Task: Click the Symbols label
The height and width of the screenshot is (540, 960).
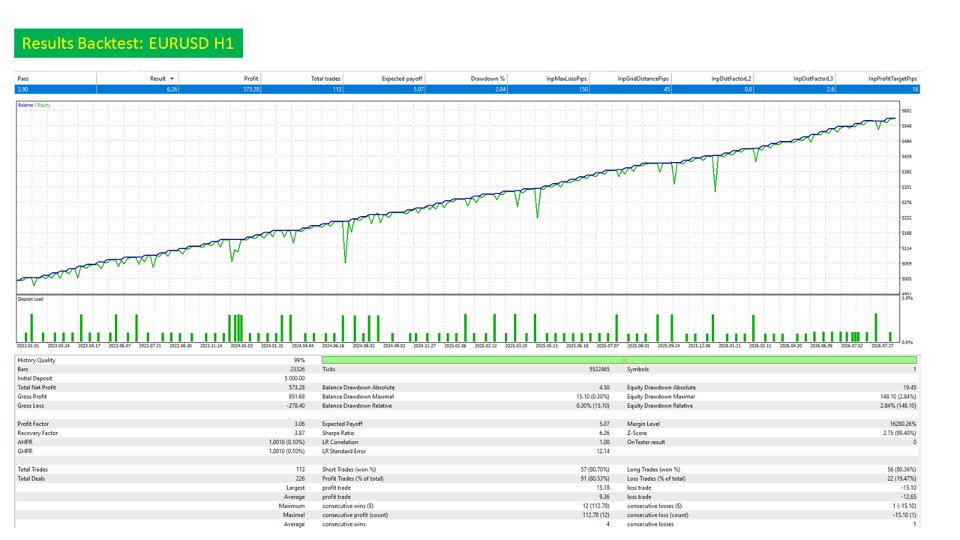Action: [x=637, y=369]
